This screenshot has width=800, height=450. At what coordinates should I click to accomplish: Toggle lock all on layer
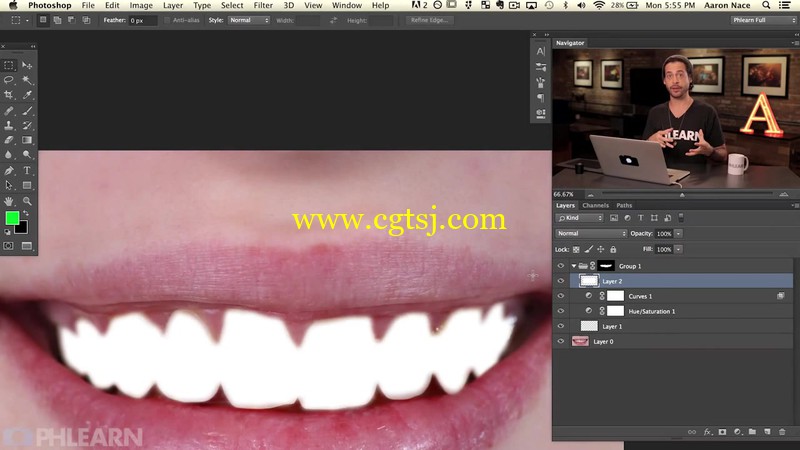tap(613, 249)
